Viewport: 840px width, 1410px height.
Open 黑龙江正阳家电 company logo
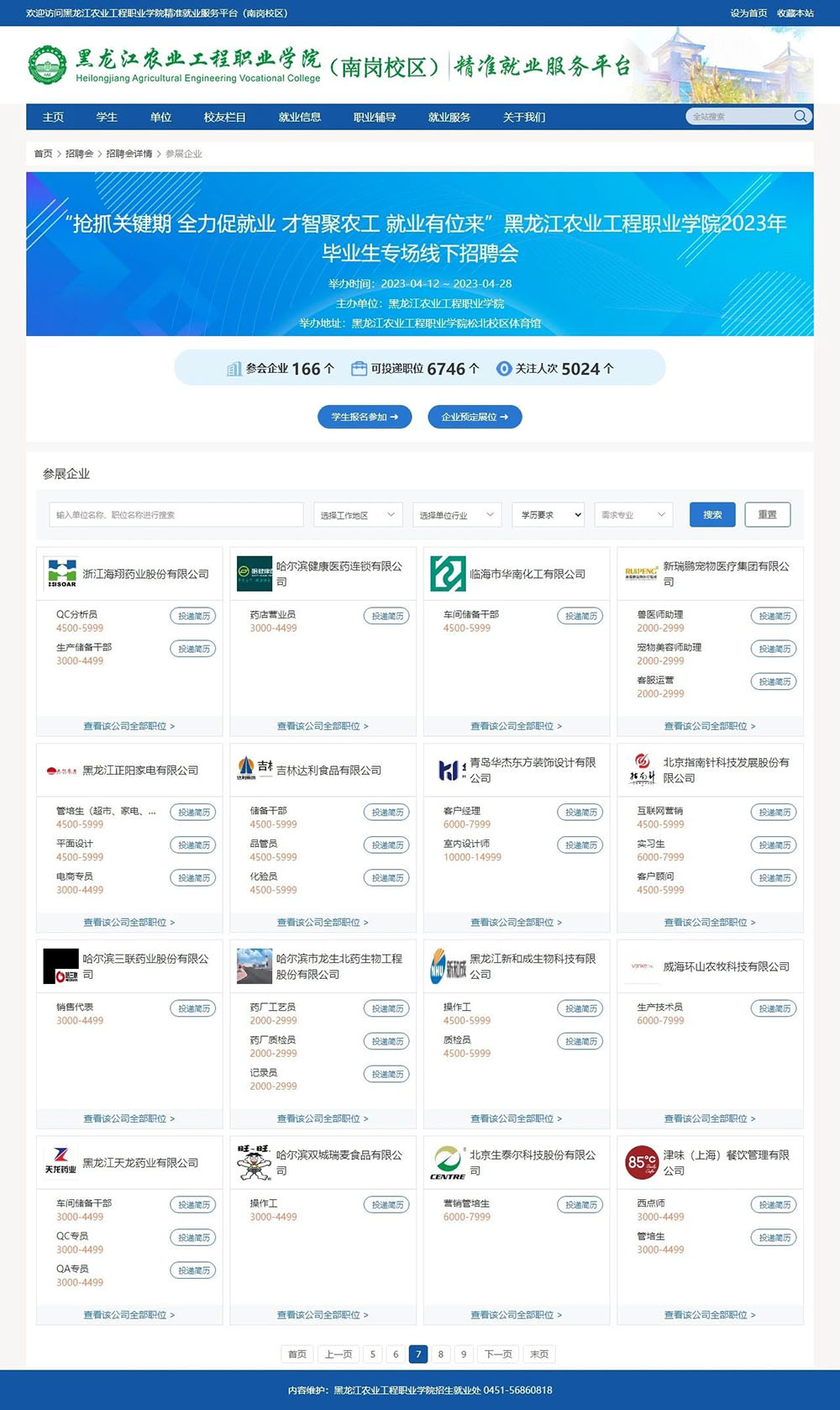(61, 771)
